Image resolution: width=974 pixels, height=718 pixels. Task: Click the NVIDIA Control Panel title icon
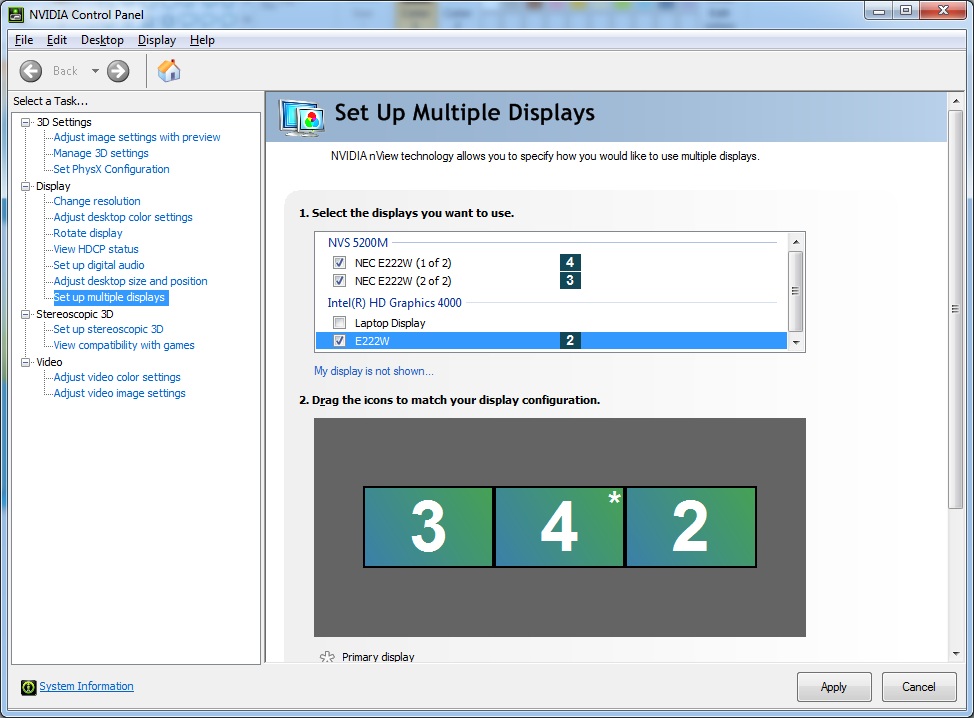[x=16, y=14]
